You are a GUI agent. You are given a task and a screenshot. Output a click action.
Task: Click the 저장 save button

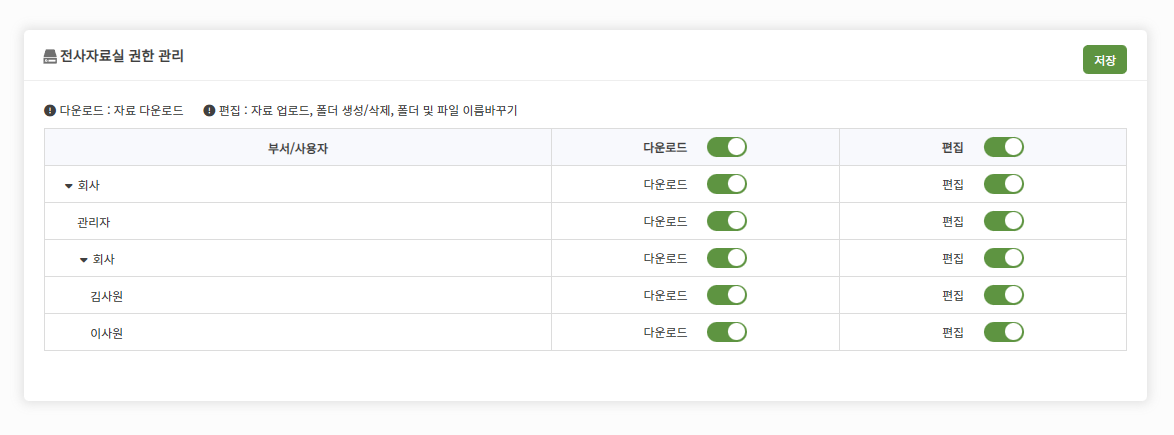[1104, 60]
